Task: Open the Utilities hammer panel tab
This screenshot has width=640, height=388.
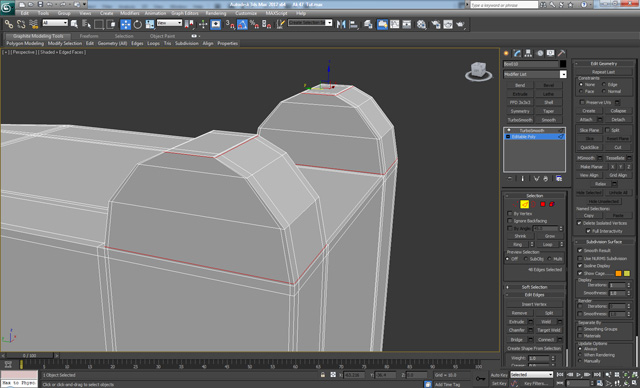Action: tap(562, 53)
